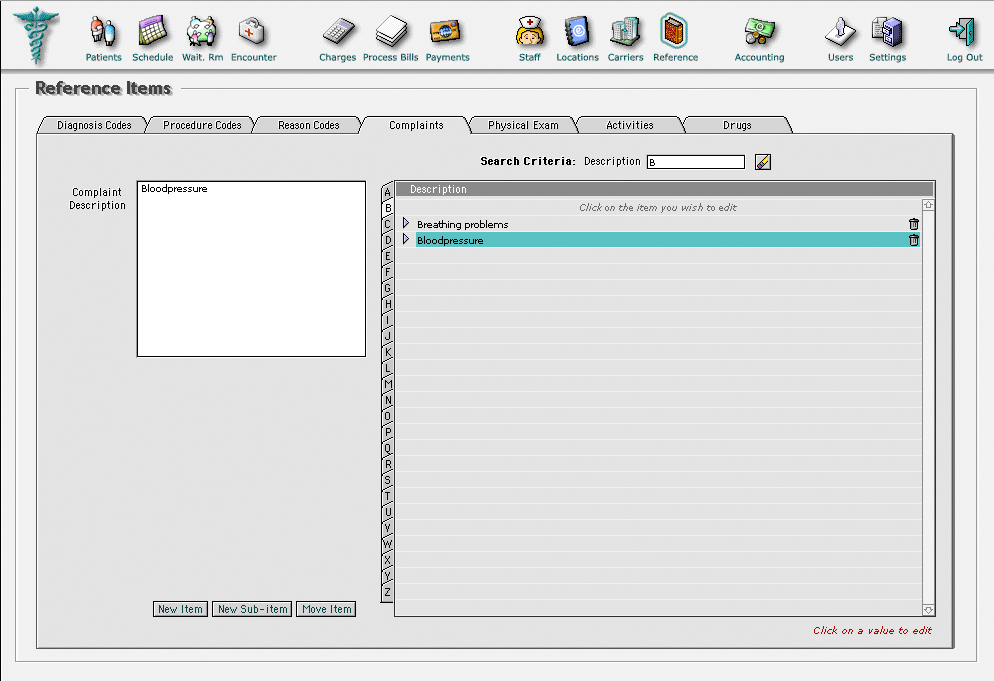Filter list by letter B tab
This screenshot has height=681, width=994.
(387, 208)
